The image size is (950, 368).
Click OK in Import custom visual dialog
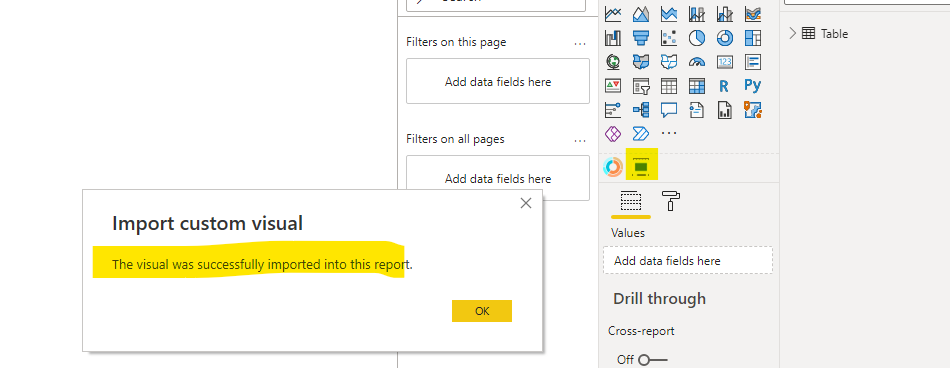[x=482, y=311]
